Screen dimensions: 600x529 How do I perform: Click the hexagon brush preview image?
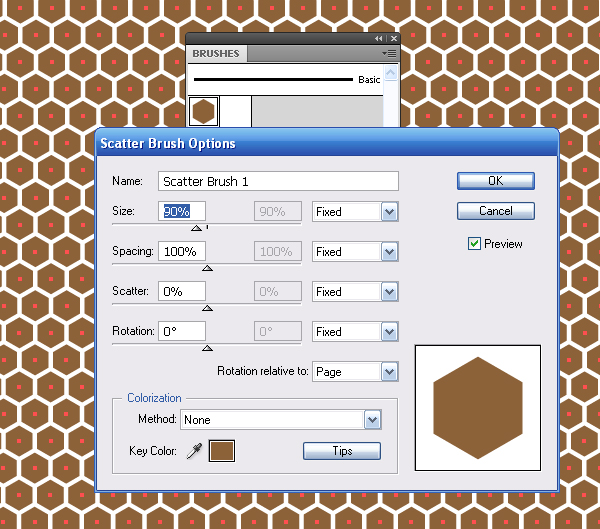click(x=478, y=408)
